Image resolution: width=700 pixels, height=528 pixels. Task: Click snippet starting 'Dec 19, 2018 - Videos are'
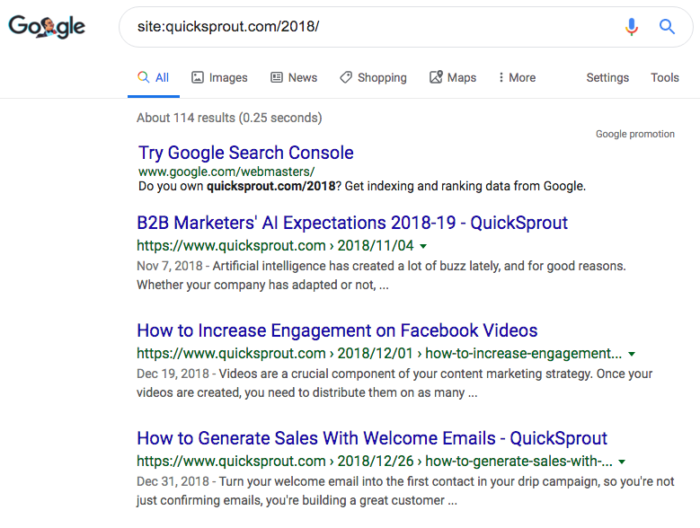pos(394,383)
